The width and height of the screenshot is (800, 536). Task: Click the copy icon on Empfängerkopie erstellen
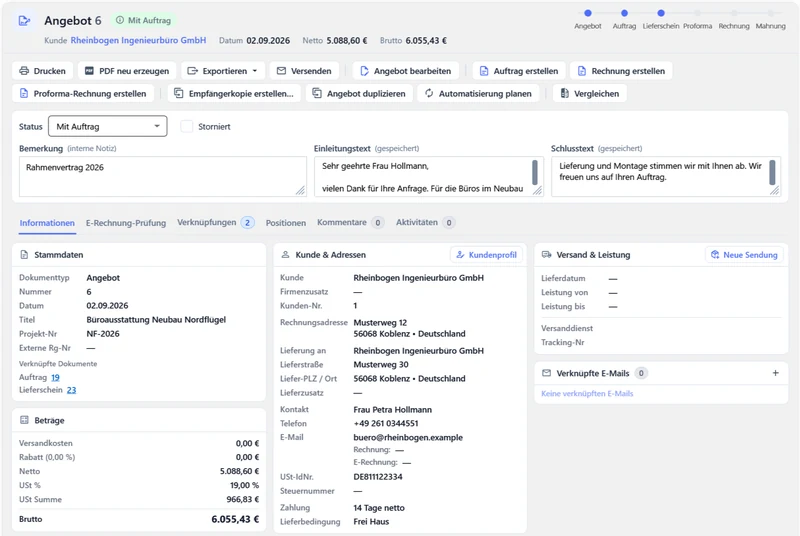(179, 93)
